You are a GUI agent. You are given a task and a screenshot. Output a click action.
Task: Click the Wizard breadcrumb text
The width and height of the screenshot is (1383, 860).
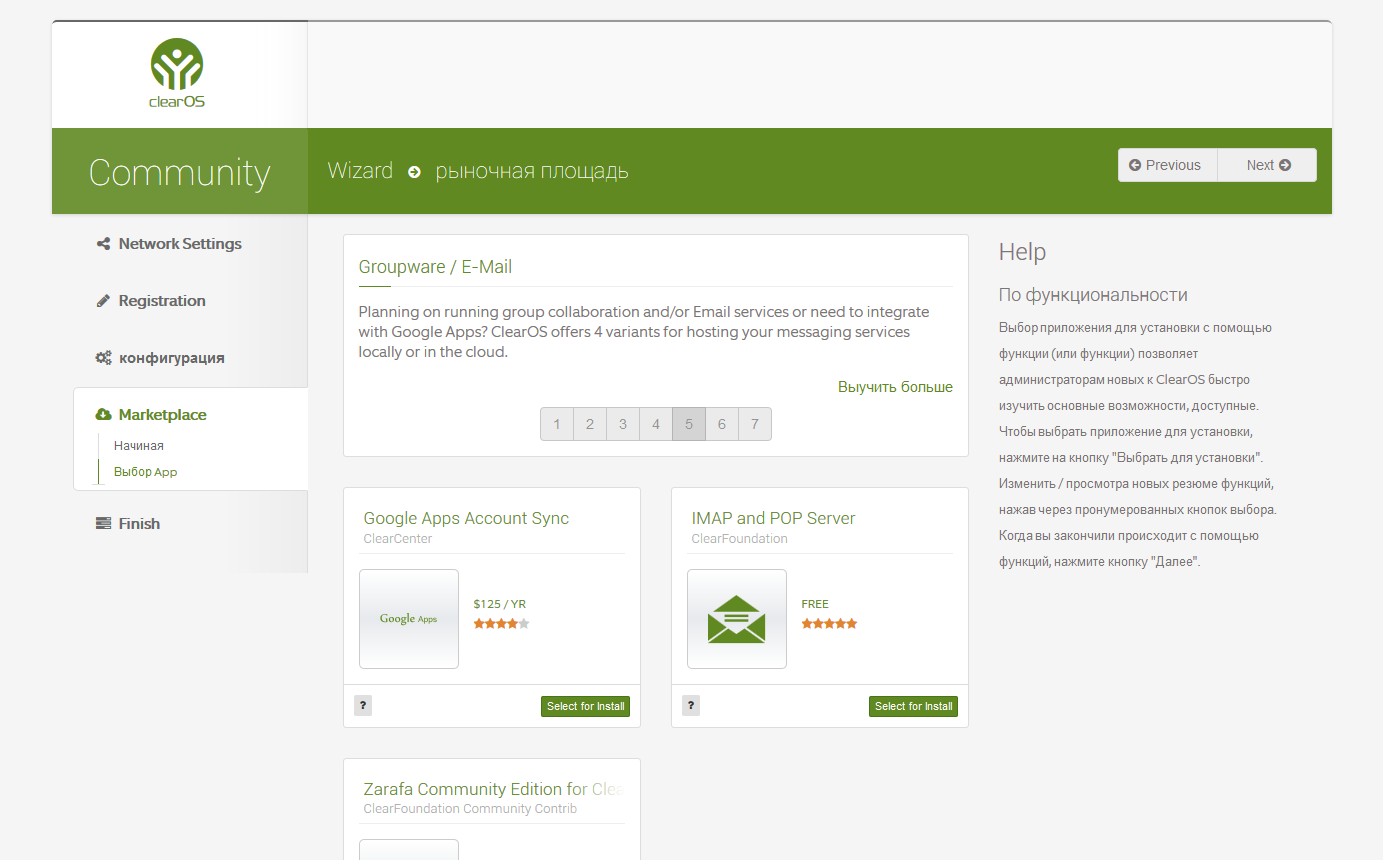360,171
